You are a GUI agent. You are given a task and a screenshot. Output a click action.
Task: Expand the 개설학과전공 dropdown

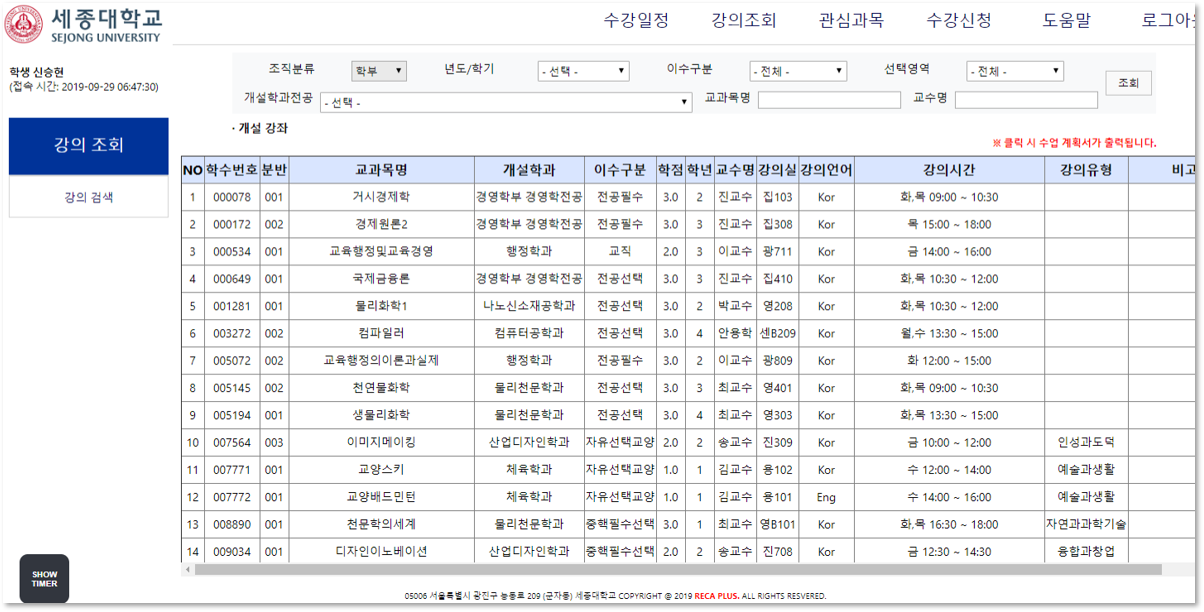pos(505,102)
